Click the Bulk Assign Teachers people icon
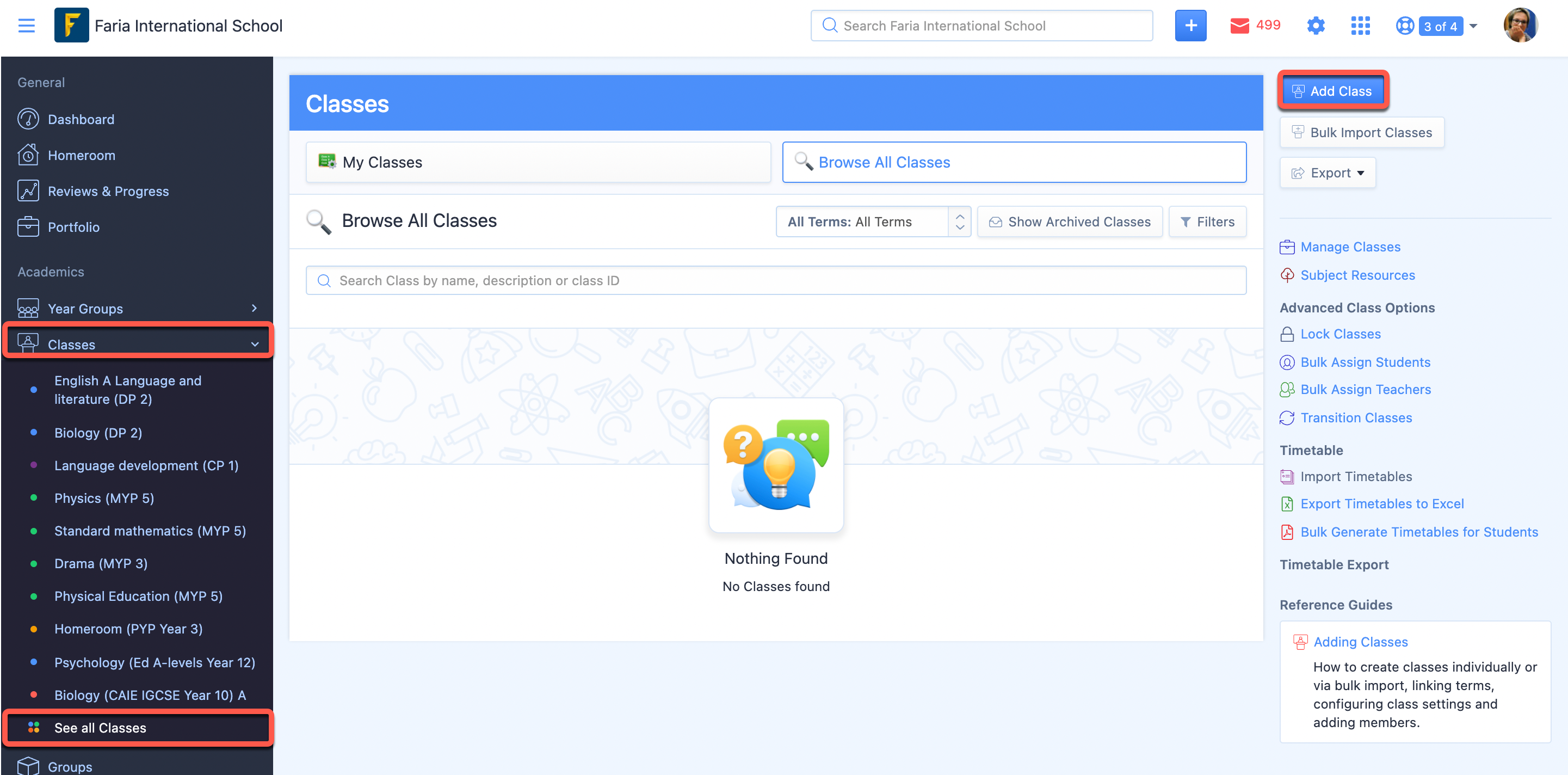1568x775 pixels. pos(1287,390)
